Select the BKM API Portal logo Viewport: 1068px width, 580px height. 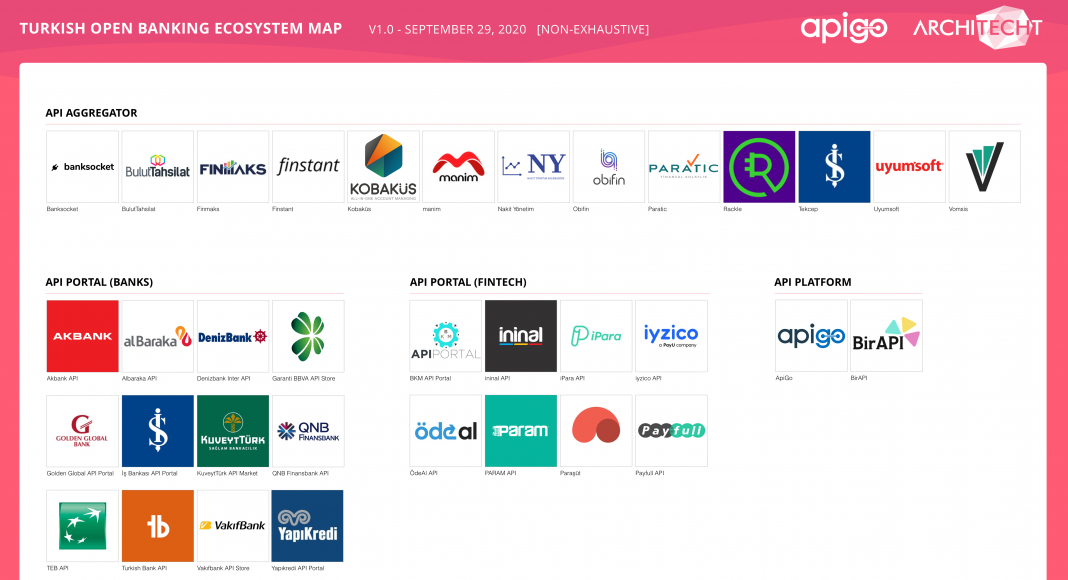(x=445, y=336)
